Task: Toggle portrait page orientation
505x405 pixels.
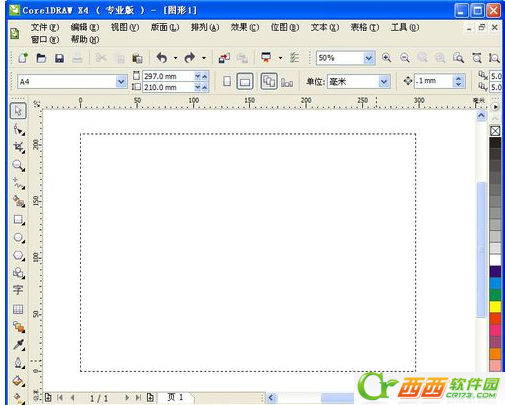Action: [227, 81]
